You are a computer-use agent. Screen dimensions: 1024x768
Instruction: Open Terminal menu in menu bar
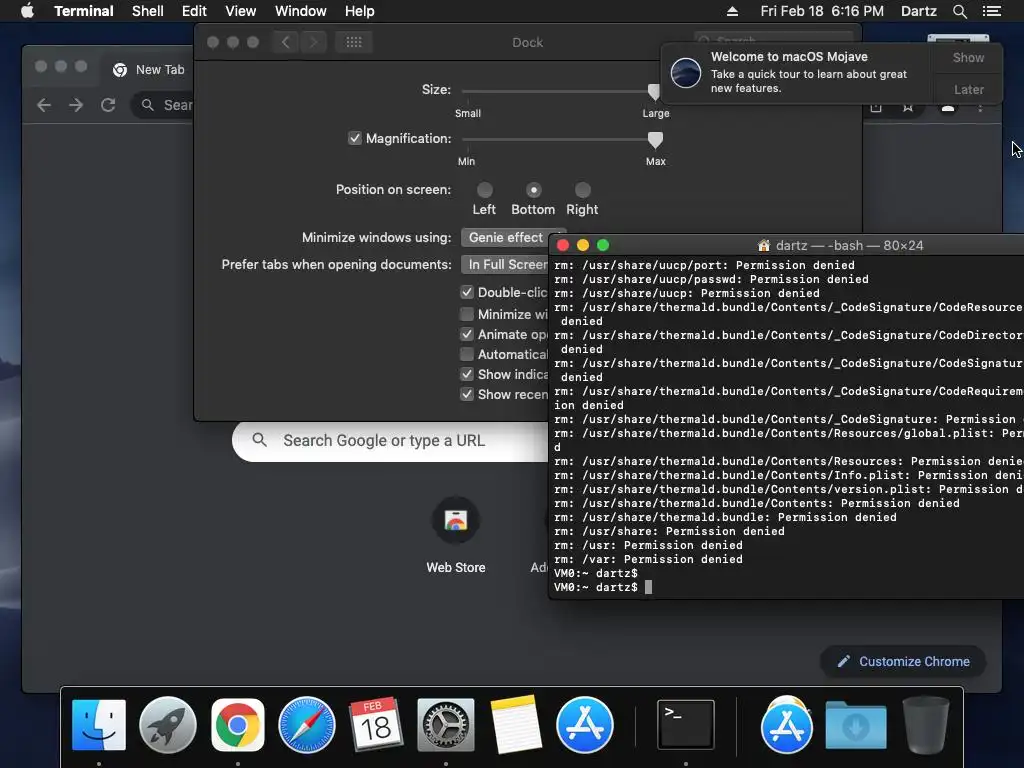pyautogui.click(x=84, y=11)
